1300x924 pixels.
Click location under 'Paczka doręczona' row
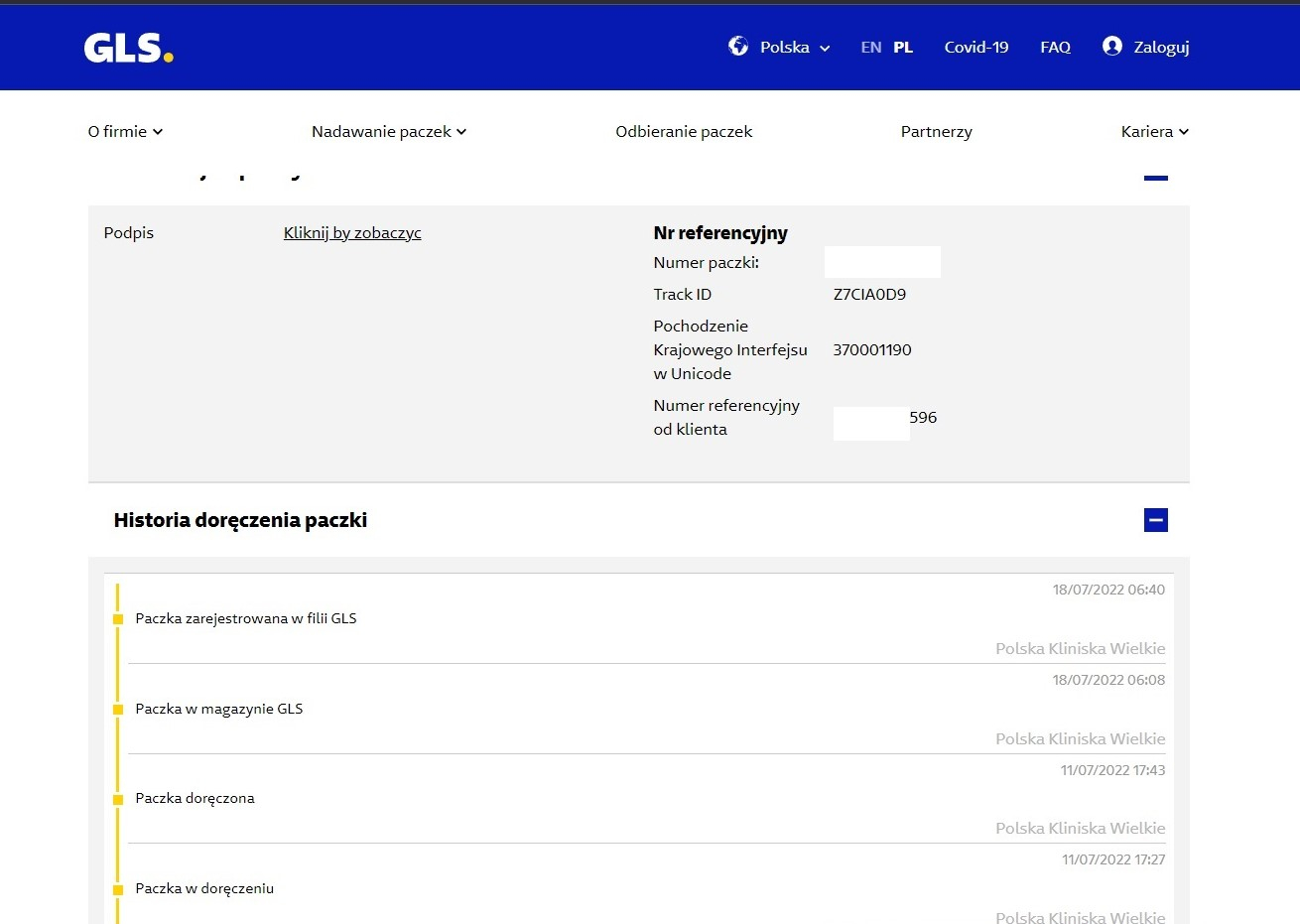point(1081,828)
